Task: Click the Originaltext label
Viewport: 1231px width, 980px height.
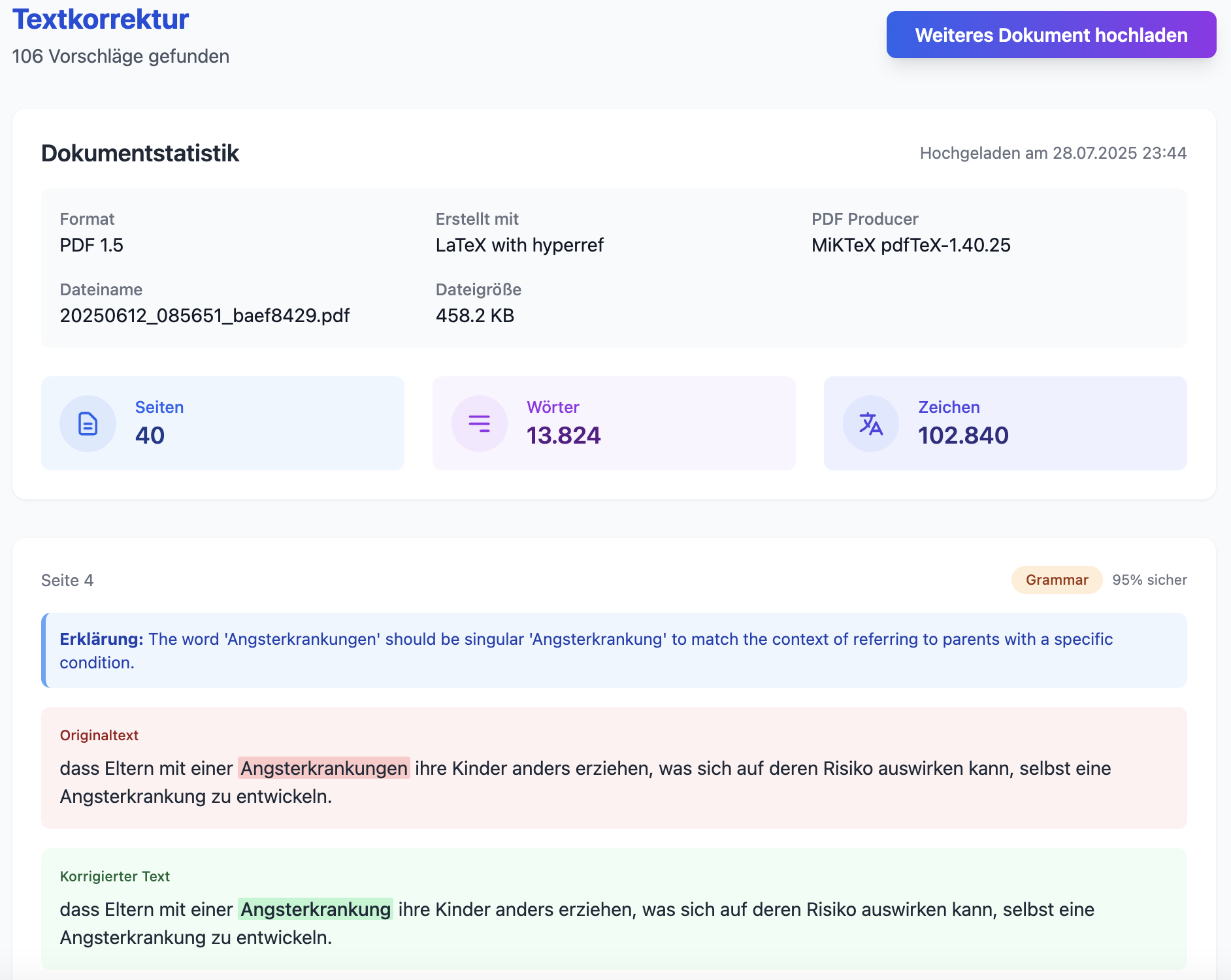Action: click(99, 735)
